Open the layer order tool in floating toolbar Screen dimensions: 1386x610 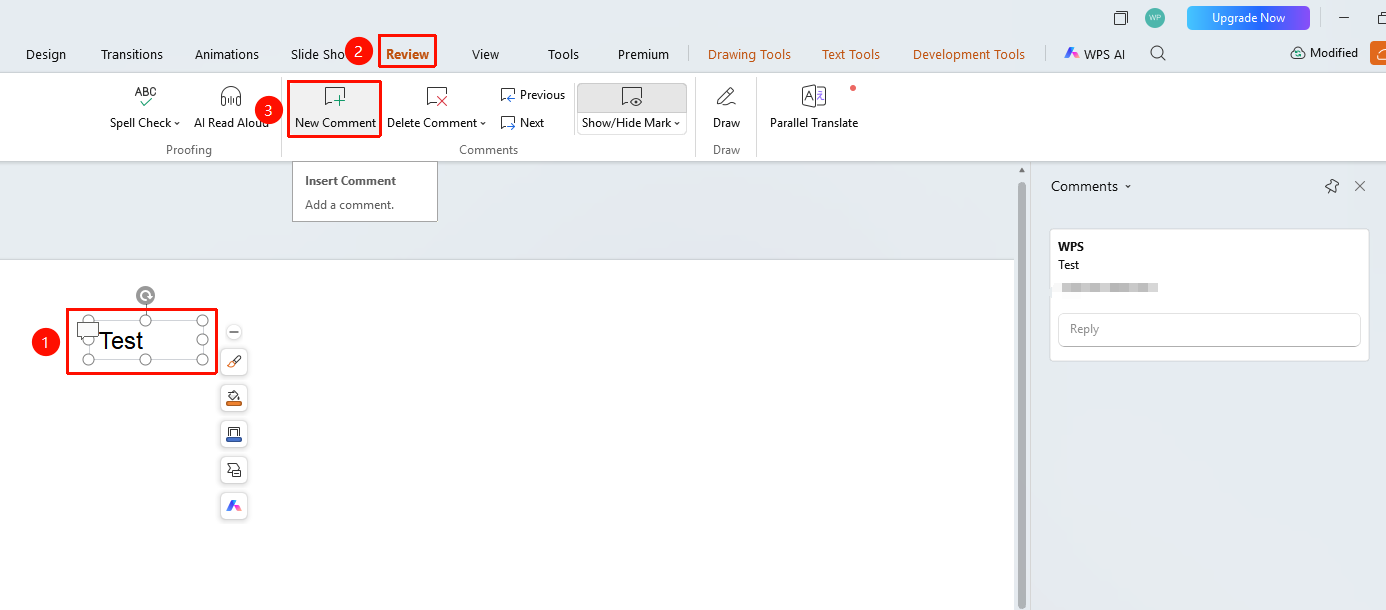click(x=234, y=470)
